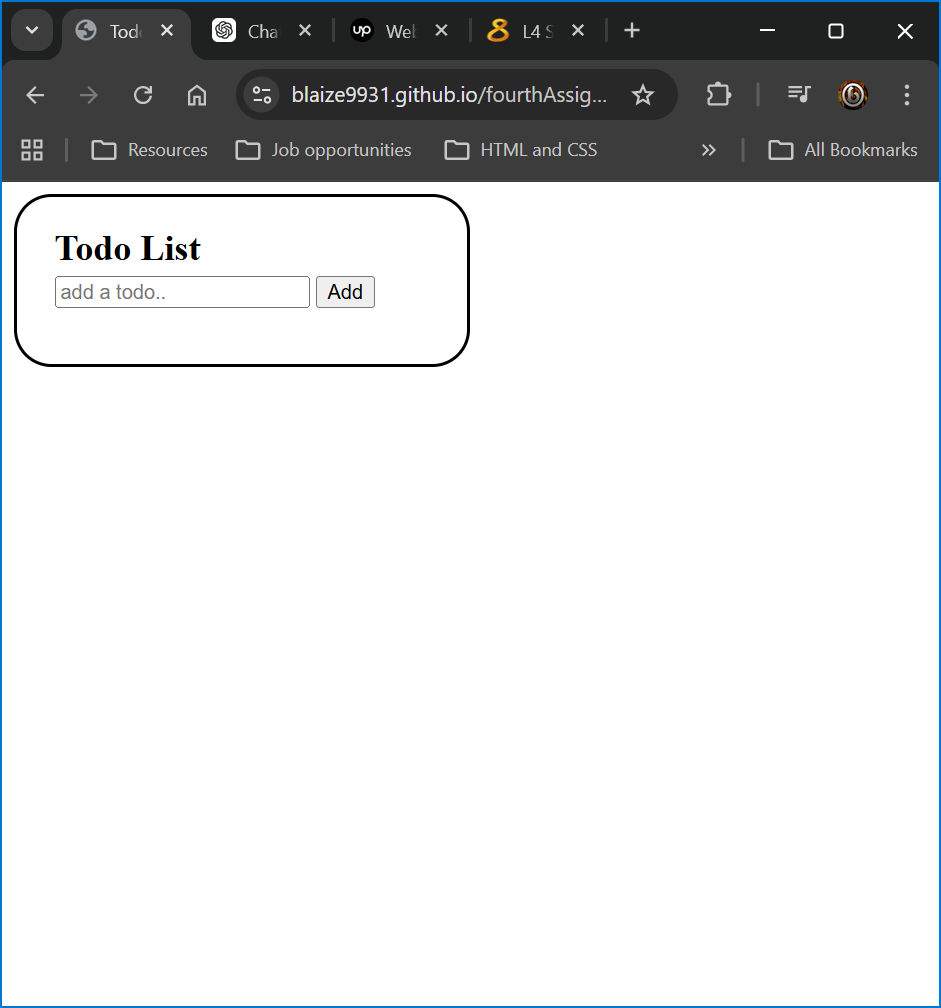Open the All Bookmarks folder
Image resolution: width=941 pixels, height=1008 pixels.
843,150
